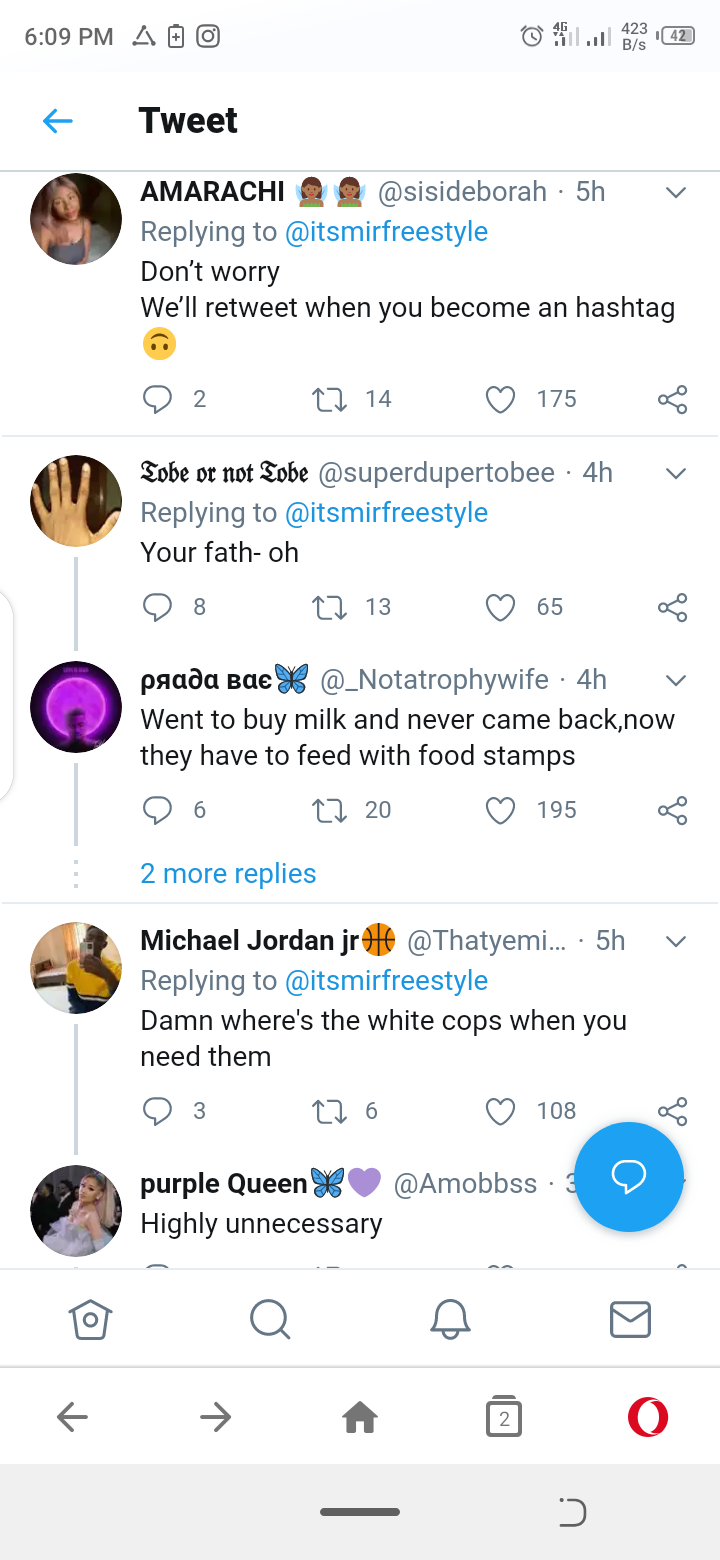Viewport: 720px width, 1560px height.
Task: Retweet AMARACHI's hashtag reply
Action: tap(328, 400)
